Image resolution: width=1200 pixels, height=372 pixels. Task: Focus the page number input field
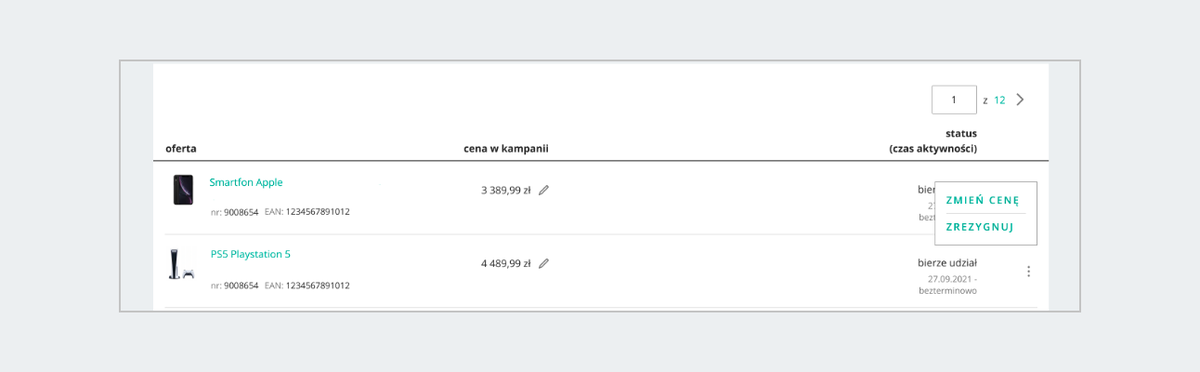[x=954, y=99]
